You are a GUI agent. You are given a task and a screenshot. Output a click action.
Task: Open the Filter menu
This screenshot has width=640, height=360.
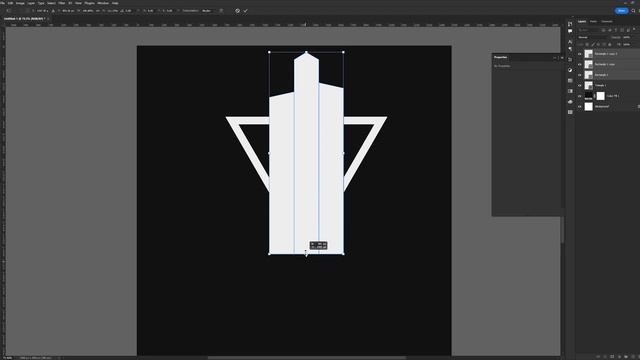click(x=62, y=3)
